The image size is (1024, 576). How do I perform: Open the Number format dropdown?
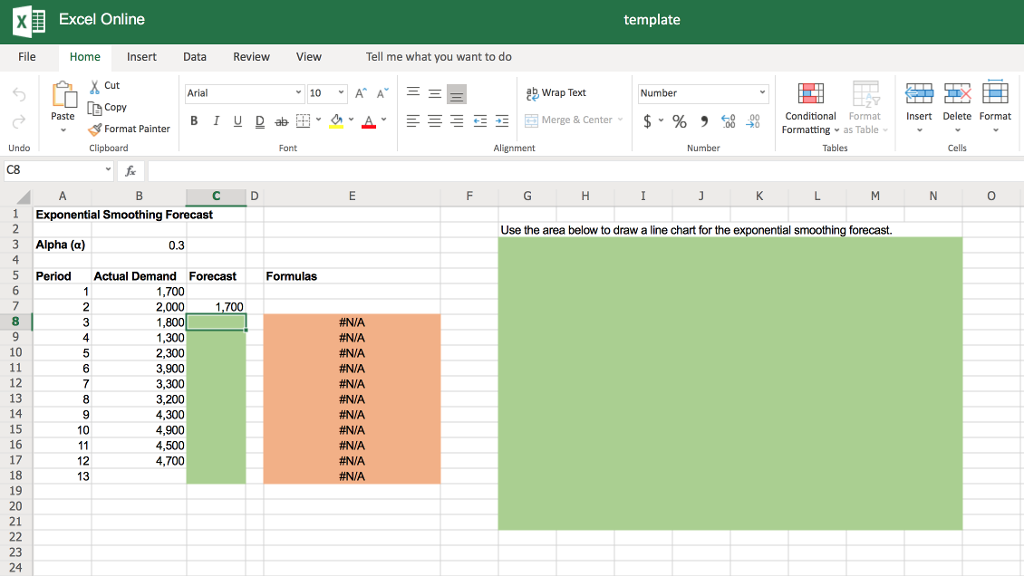[758, 92]
